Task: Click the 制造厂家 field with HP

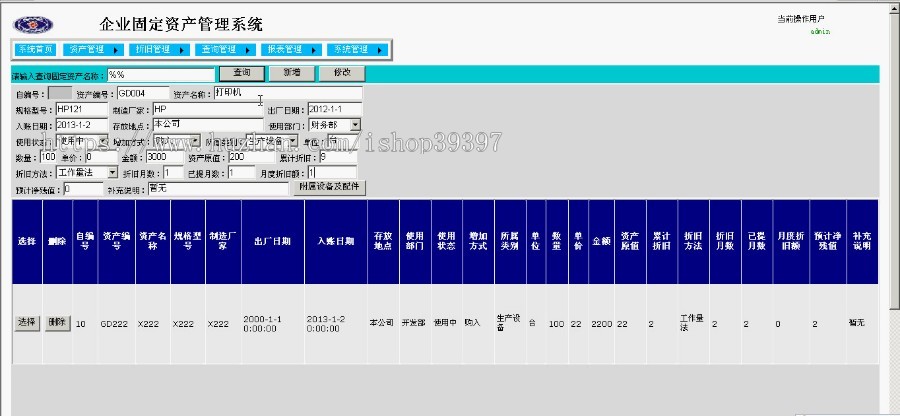Action: tap(208, 109)
